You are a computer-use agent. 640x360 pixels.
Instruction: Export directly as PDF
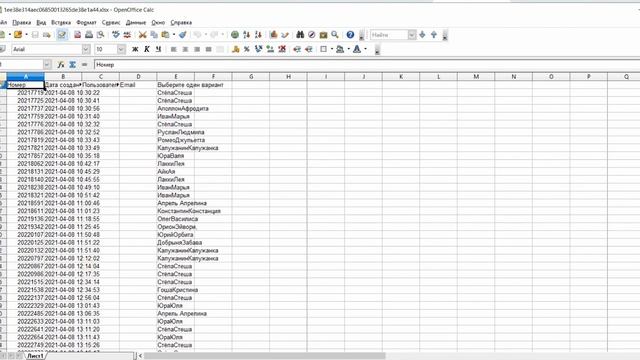pos(78,35)
